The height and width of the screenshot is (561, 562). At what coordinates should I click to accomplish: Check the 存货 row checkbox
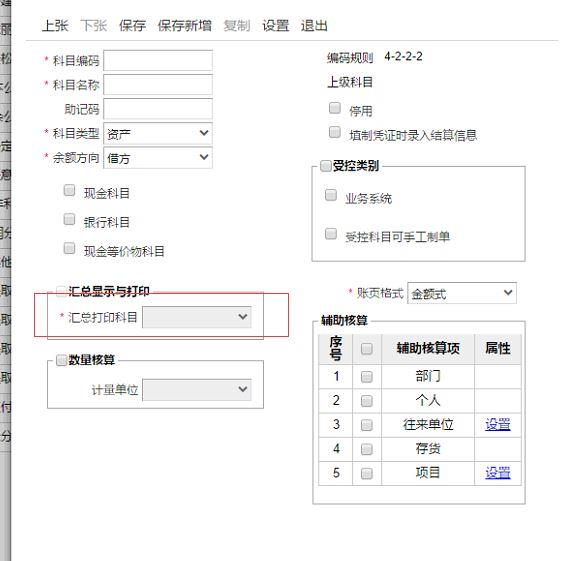(x=367, y=449)
